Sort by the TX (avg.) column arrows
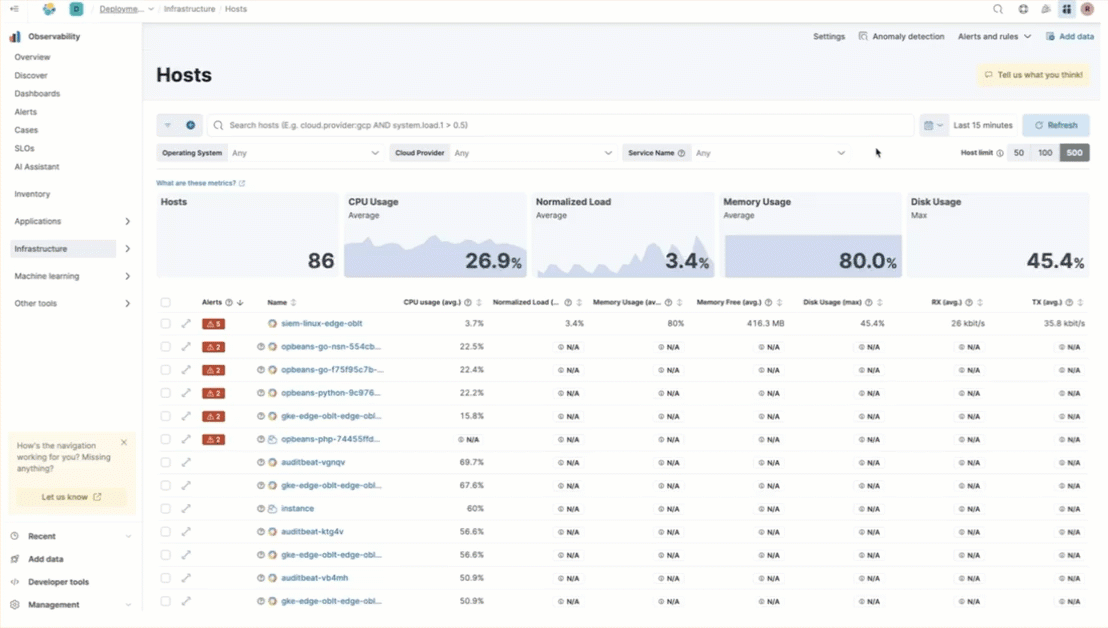Viewport: 1108px width, 628px height. click(x=1080, y=302)
